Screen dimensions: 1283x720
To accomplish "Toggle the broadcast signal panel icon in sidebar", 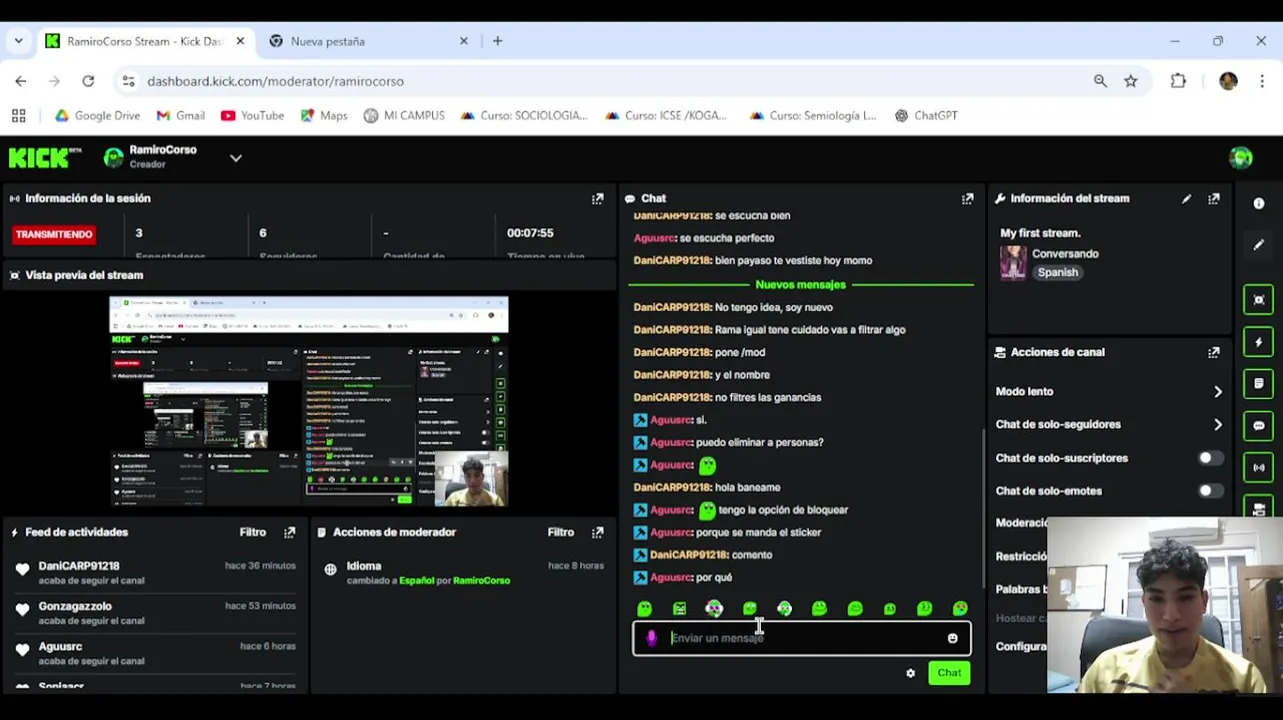I will coord(1258,468).
